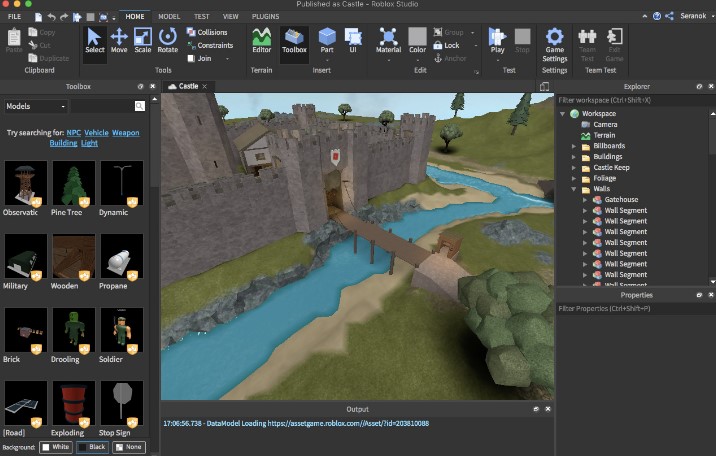Open the Material picker
Image resolution: width=716 pixels, height=456 pixels.
pos(388,41)
